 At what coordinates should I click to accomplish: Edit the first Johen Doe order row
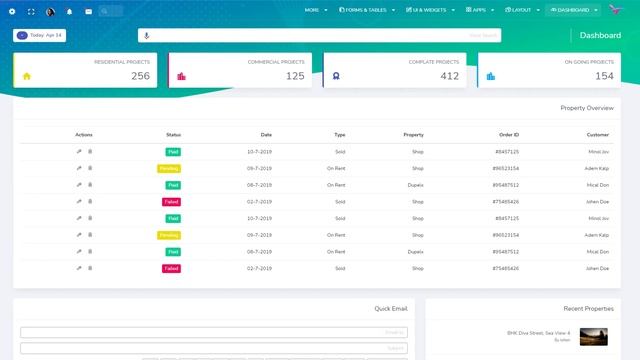79,202
